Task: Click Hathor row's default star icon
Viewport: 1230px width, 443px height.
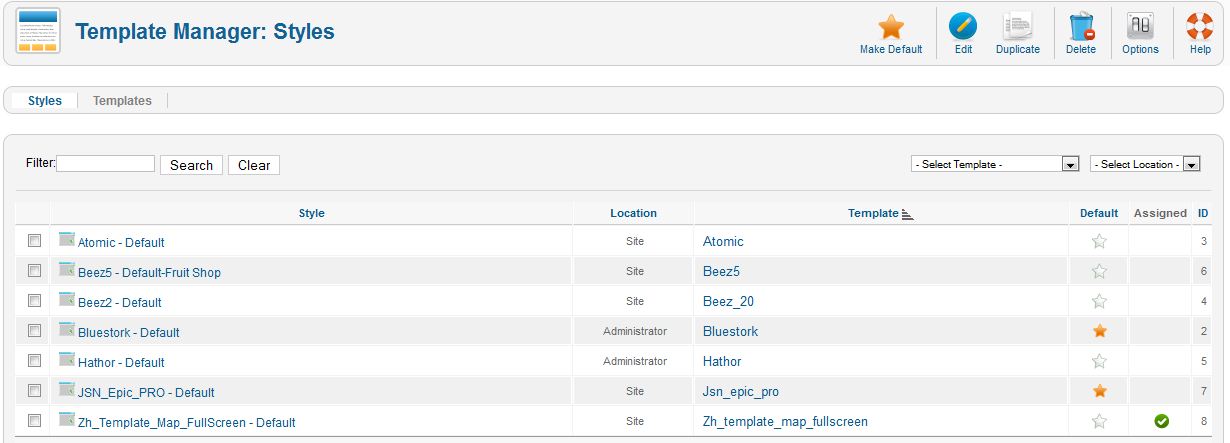Action: [1099, 361]
